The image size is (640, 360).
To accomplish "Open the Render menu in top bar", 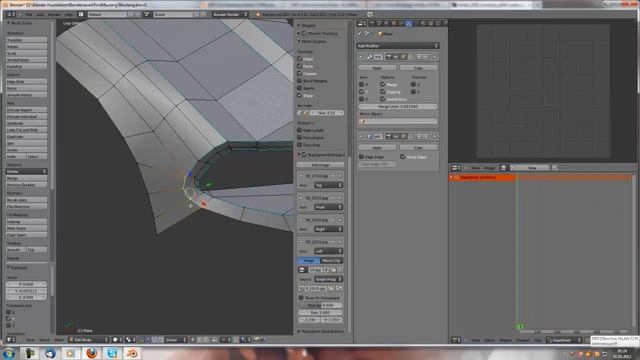I will tap(54, 14).
